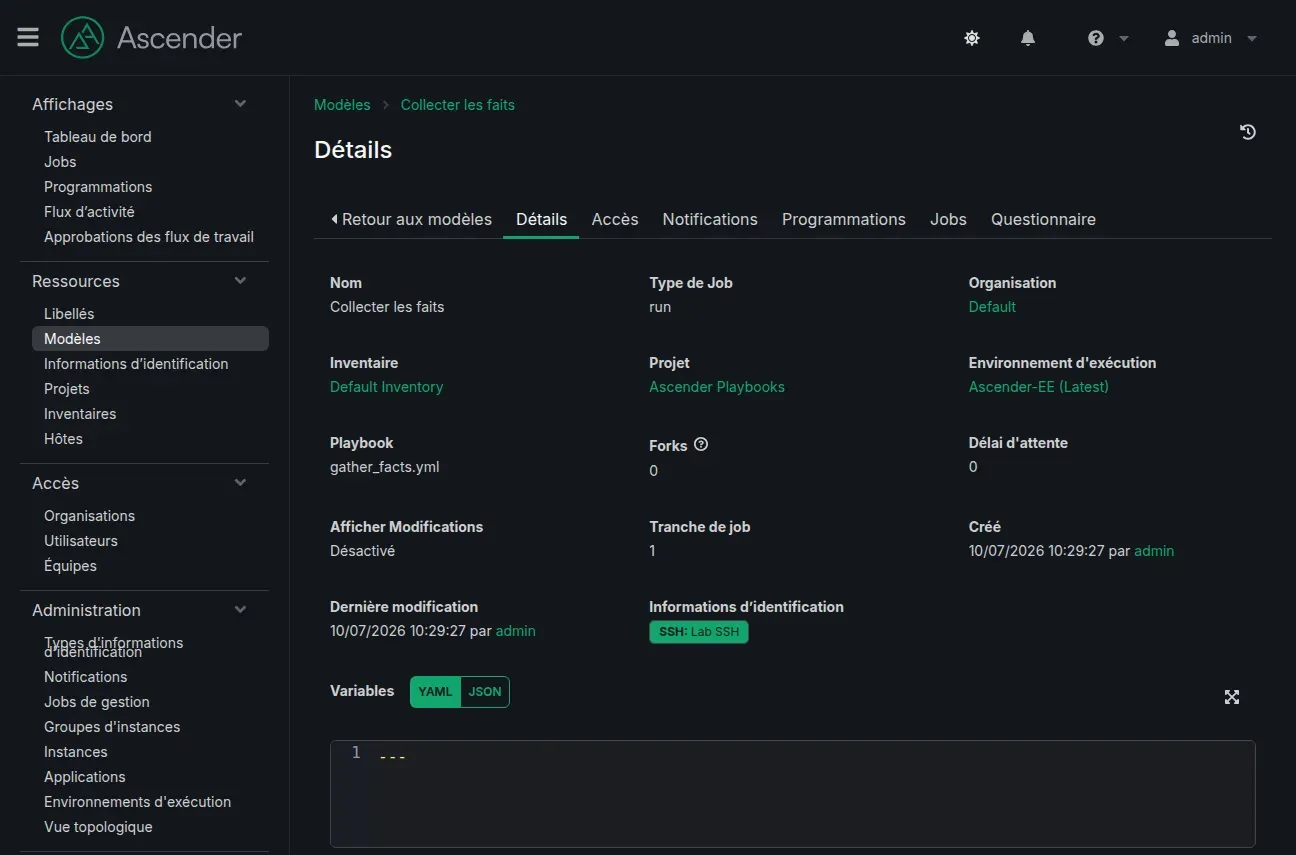This screenshot has height=855, width=1296.
Task: Switch Variables view to JSON
Action: [x=485, y=692]
